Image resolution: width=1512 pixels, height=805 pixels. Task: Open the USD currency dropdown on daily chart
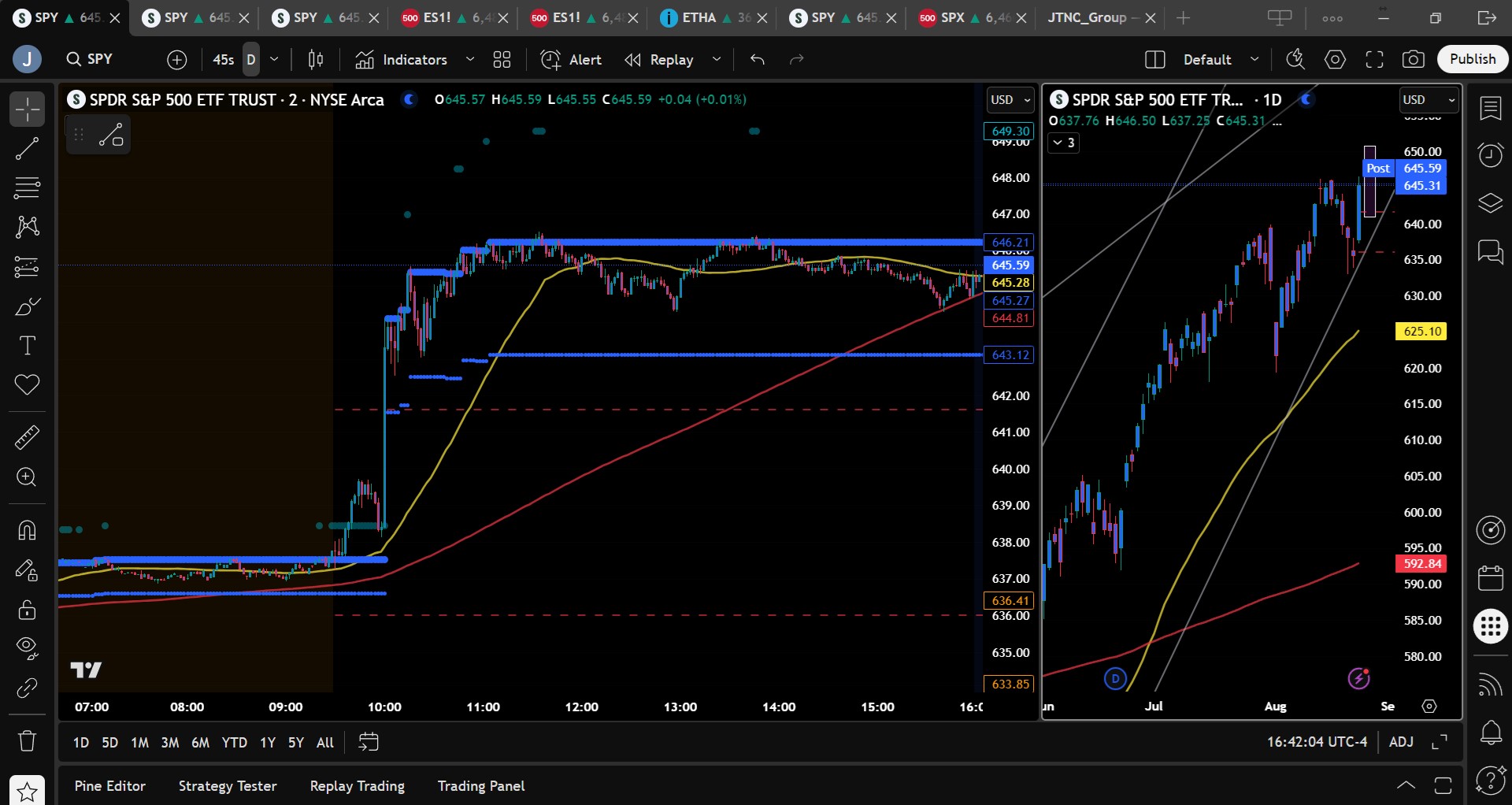(x=1429, y=100)
